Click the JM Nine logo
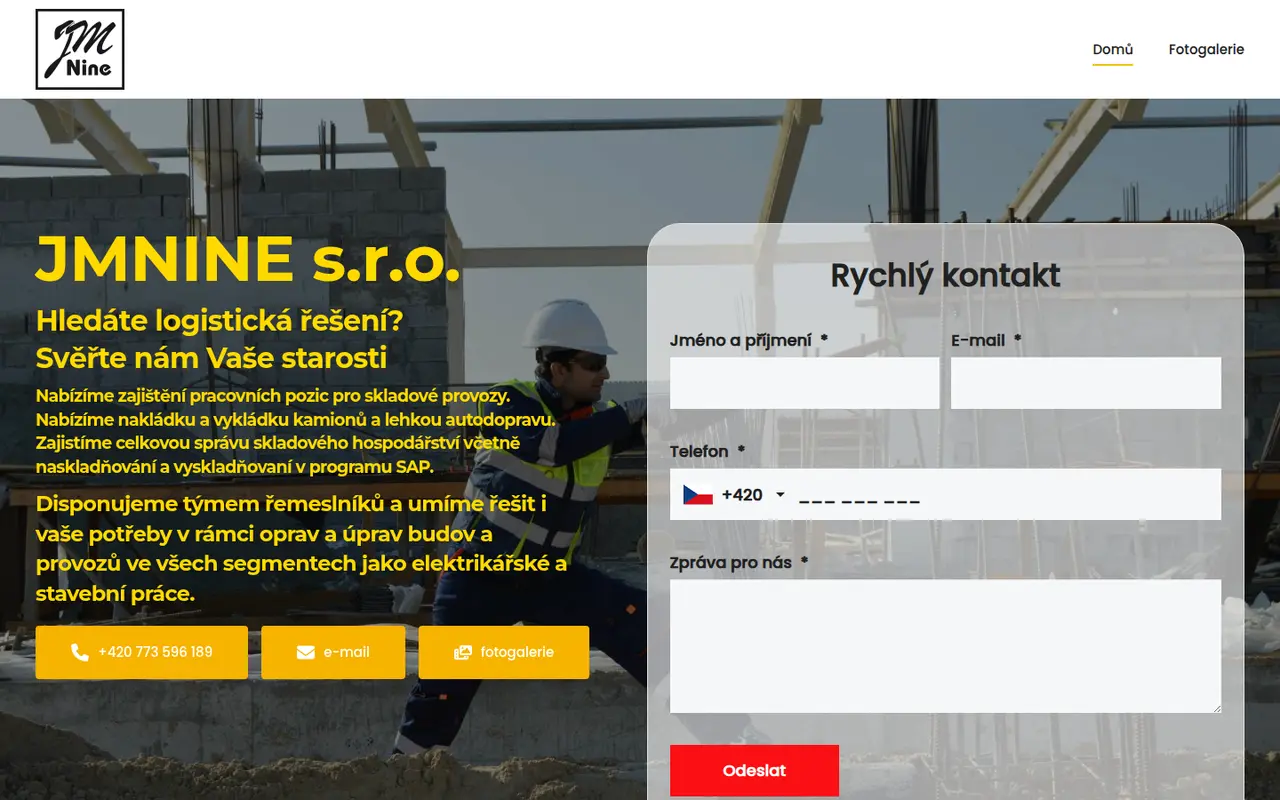Viewport: 1280px width, 800px height. [80, 49]
